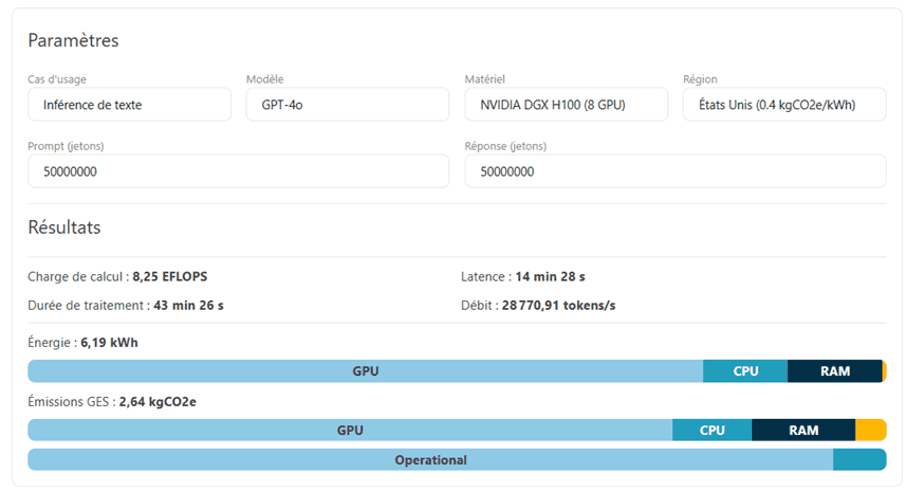Select RAM segment in the Énergie bar
This screenshot has height=492, width=908.
834,371
